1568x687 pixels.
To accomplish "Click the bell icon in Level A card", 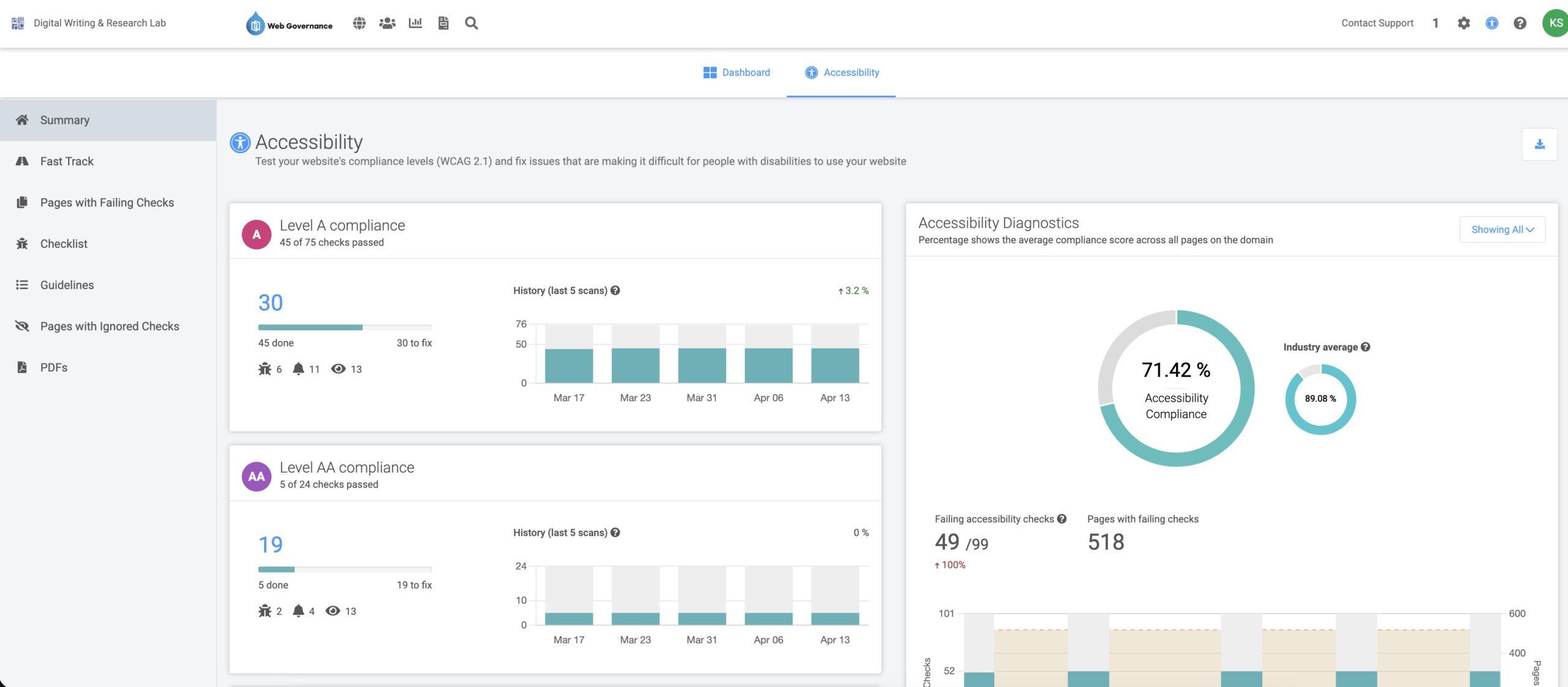I will click(298, 369).
